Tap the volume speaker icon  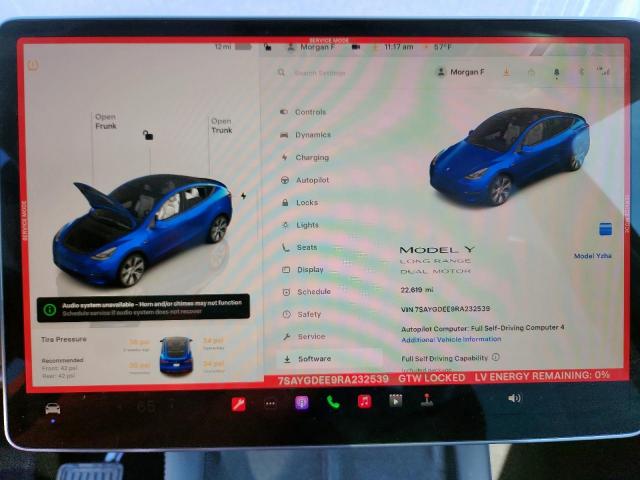tap(514, 398)
